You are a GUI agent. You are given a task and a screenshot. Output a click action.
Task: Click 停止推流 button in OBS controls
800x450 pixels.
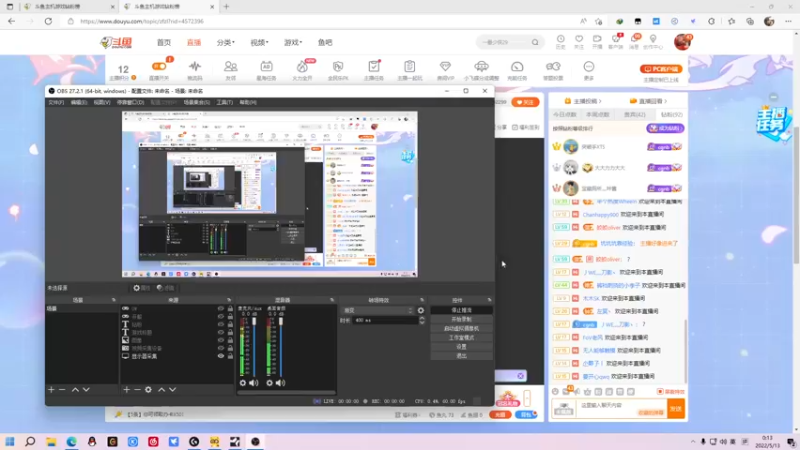click(461, 310)
